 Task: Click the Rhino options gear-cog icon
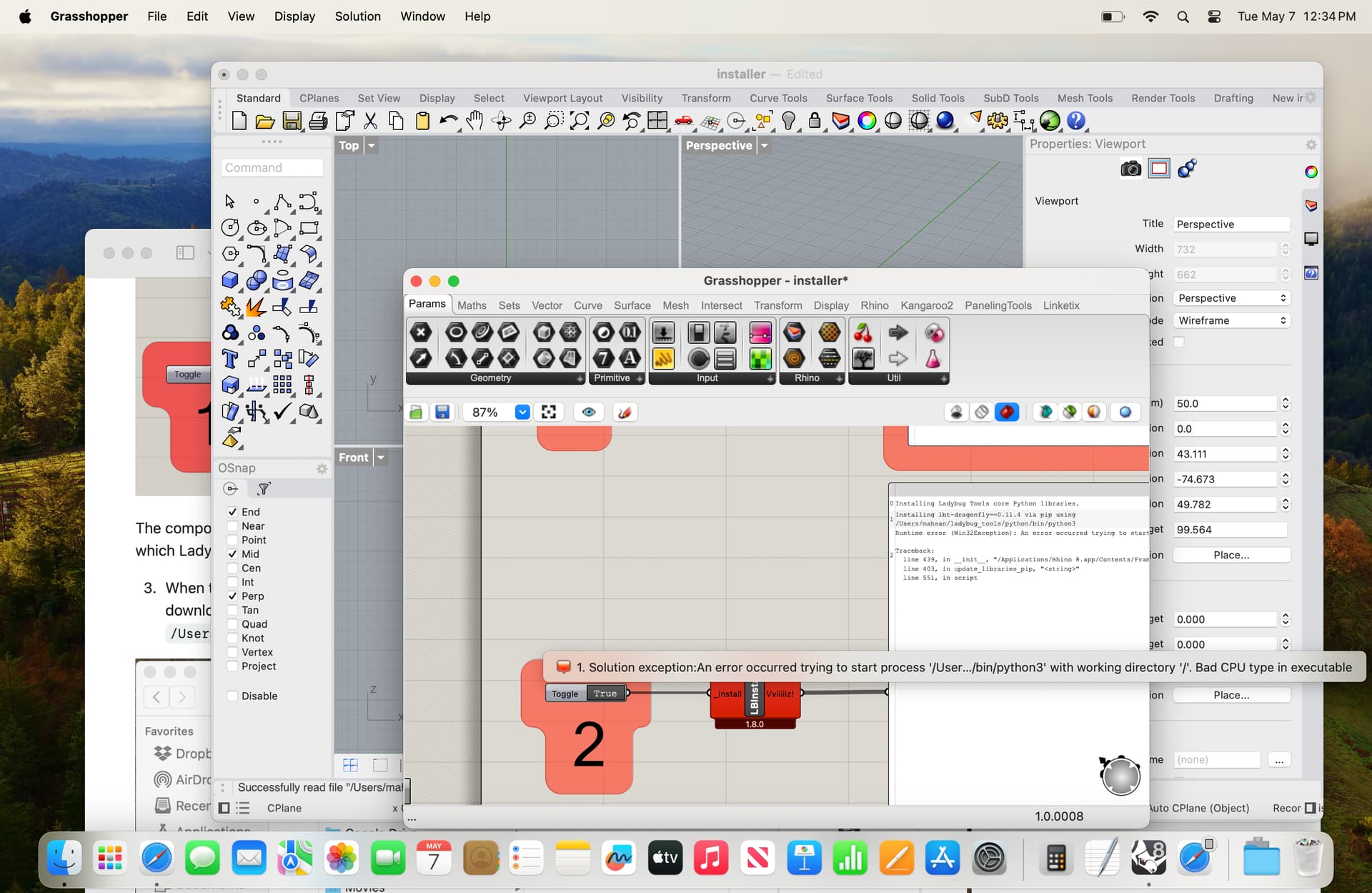pyautogui.click(x=998, y=121)
